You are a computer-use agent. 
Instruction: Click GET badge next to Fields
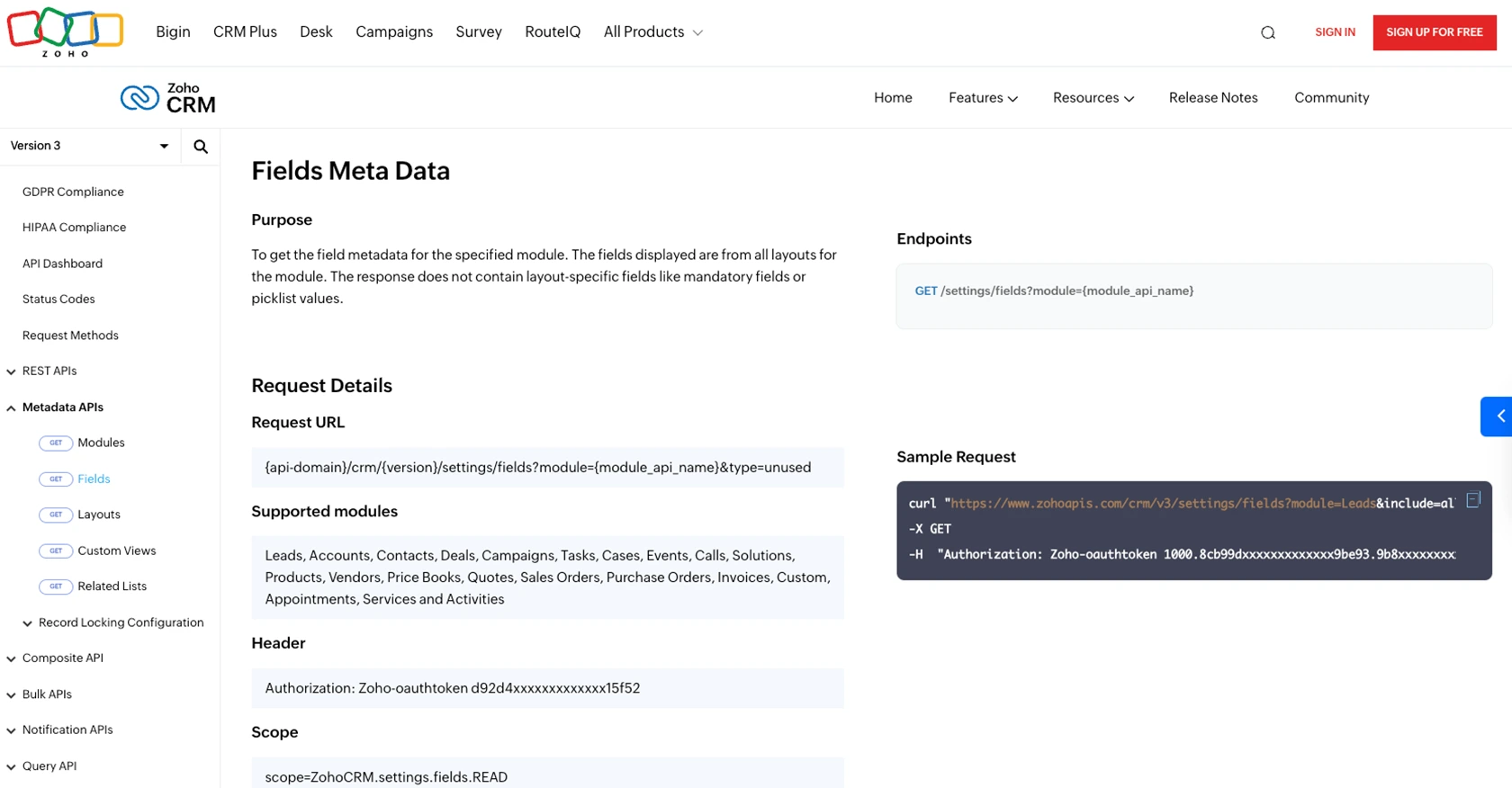[x=56, y=479]
